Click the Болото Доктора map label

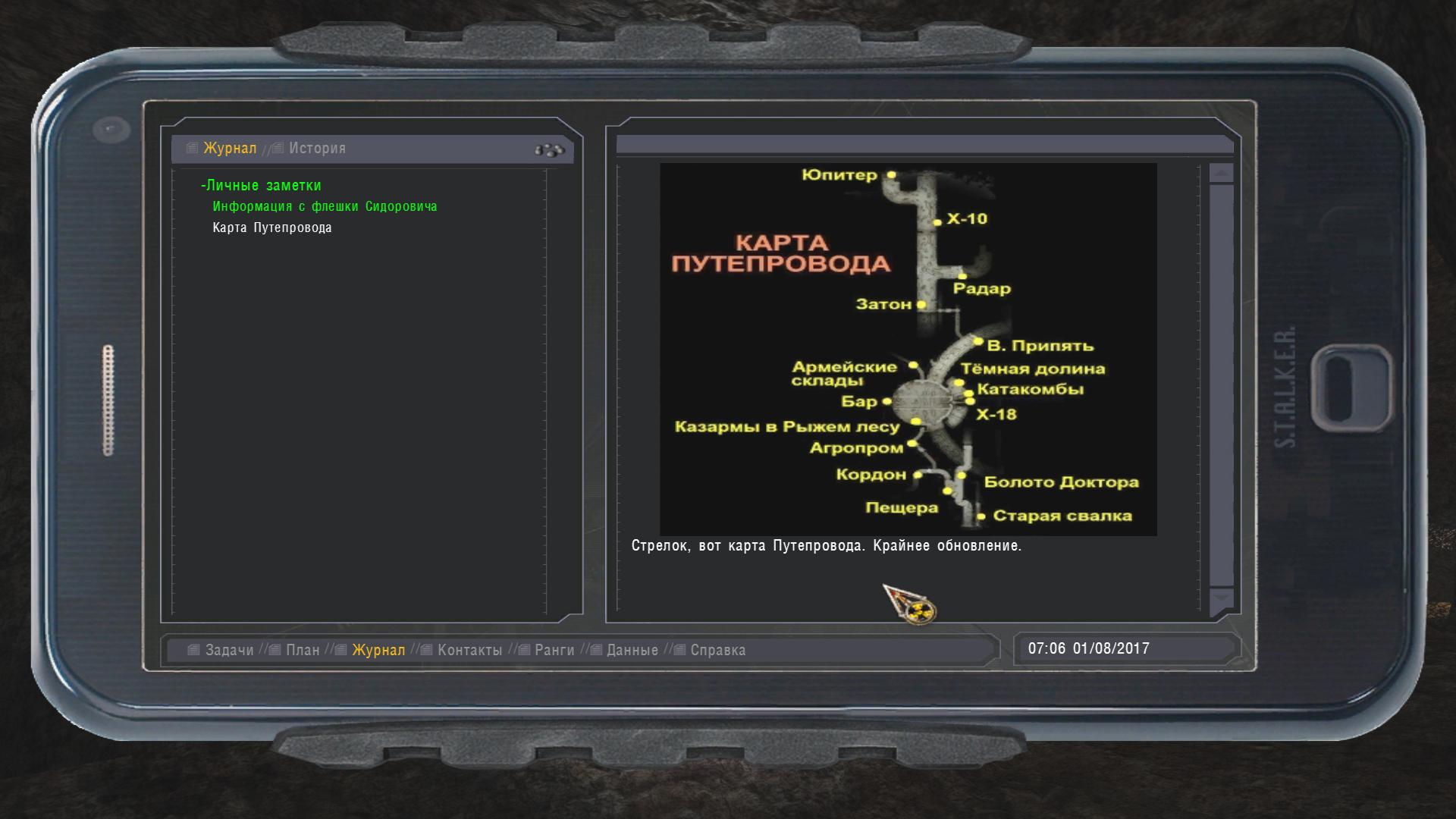click(1061, 482)
